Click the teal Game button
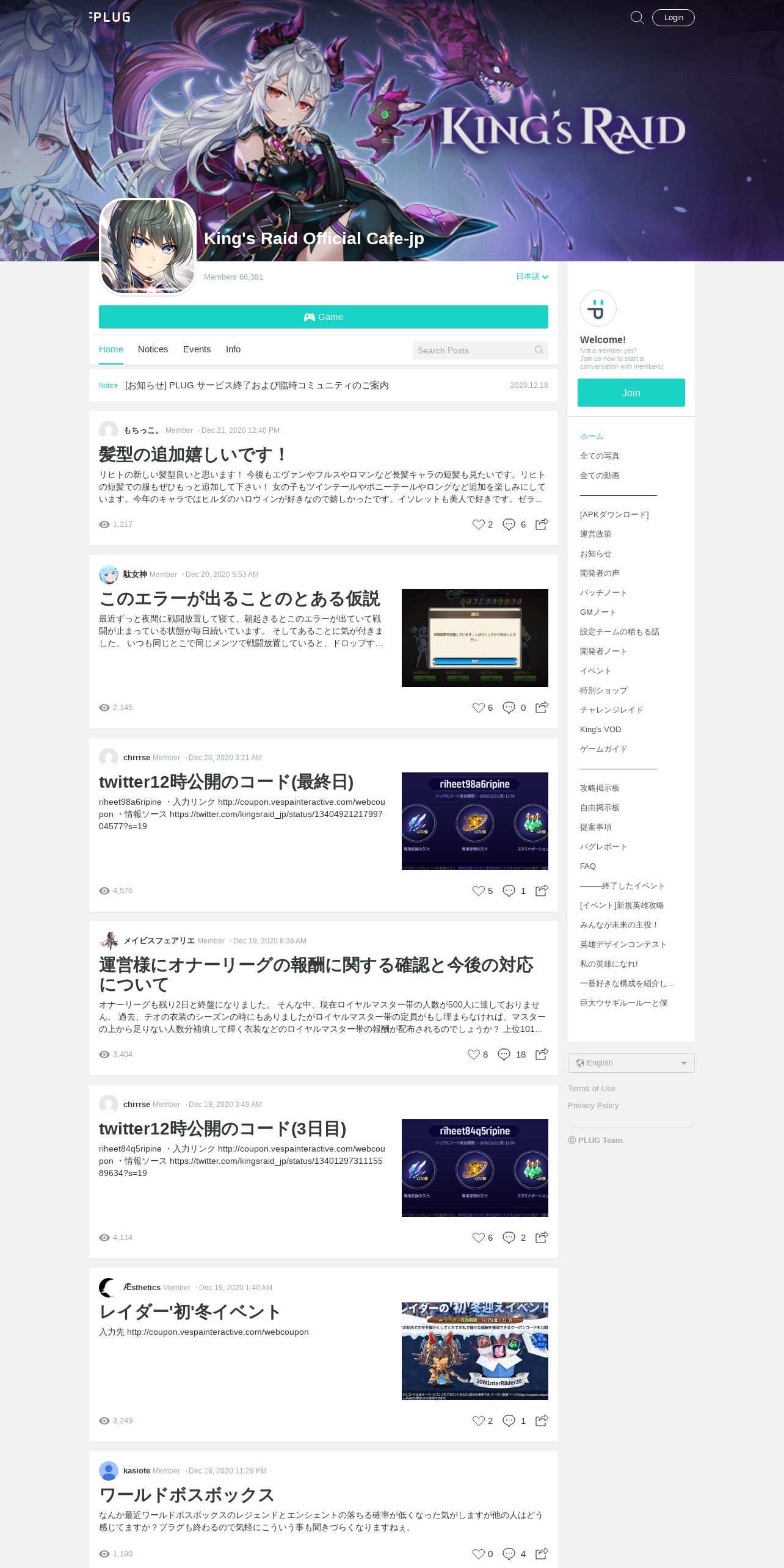 click(x=324, y=317)
